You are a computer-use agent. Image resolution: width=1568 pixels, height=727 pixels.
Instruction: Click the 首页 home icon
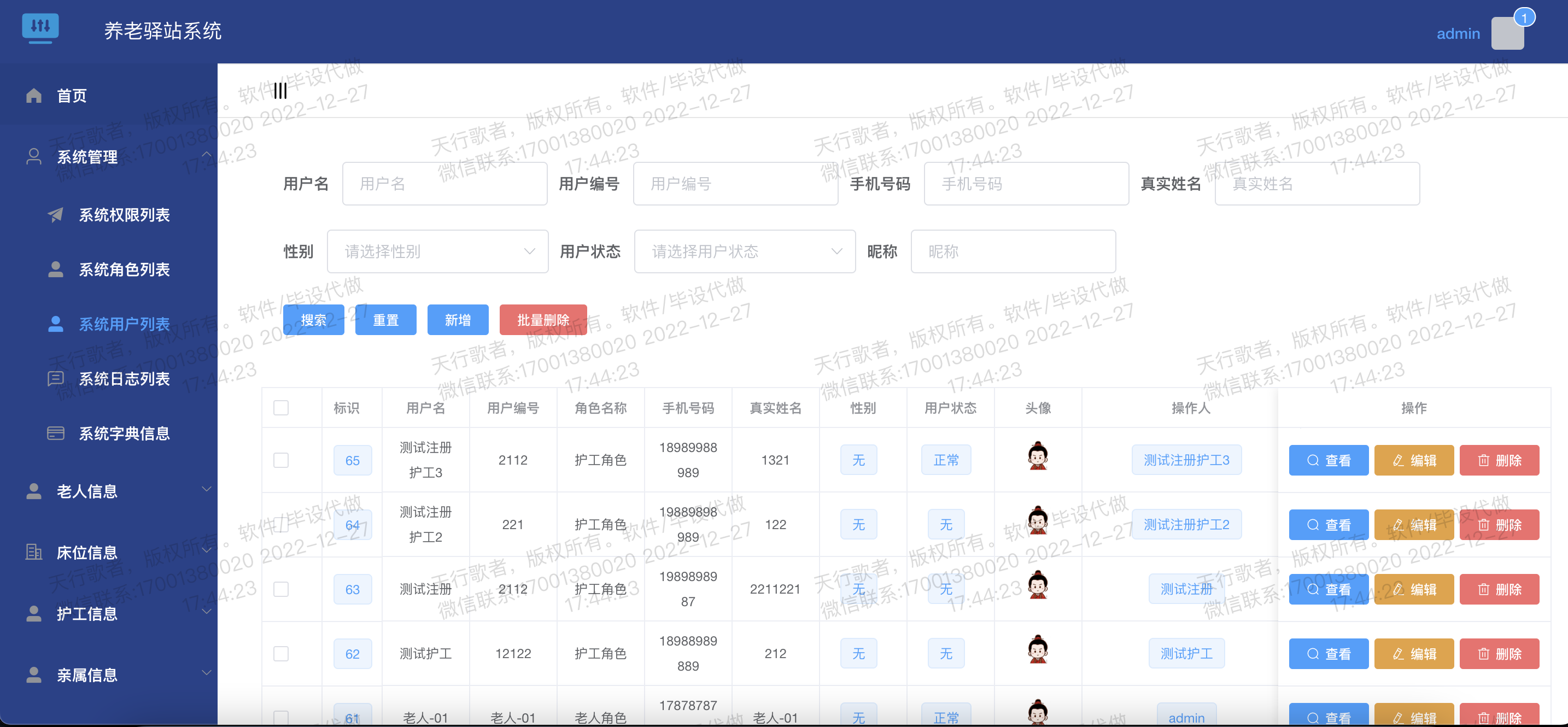click(33, 95)
